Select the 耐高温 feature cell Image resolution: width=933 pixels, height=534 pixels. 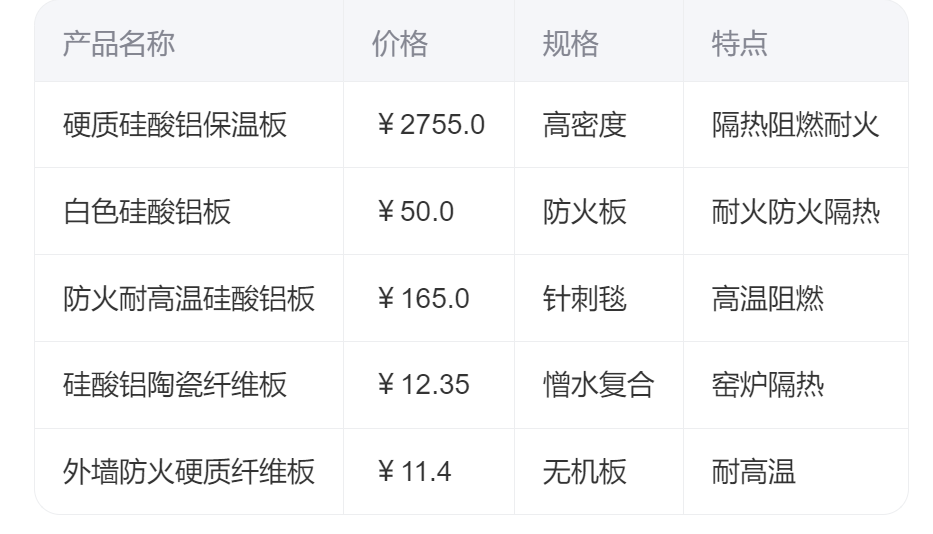tap(754, 471)
